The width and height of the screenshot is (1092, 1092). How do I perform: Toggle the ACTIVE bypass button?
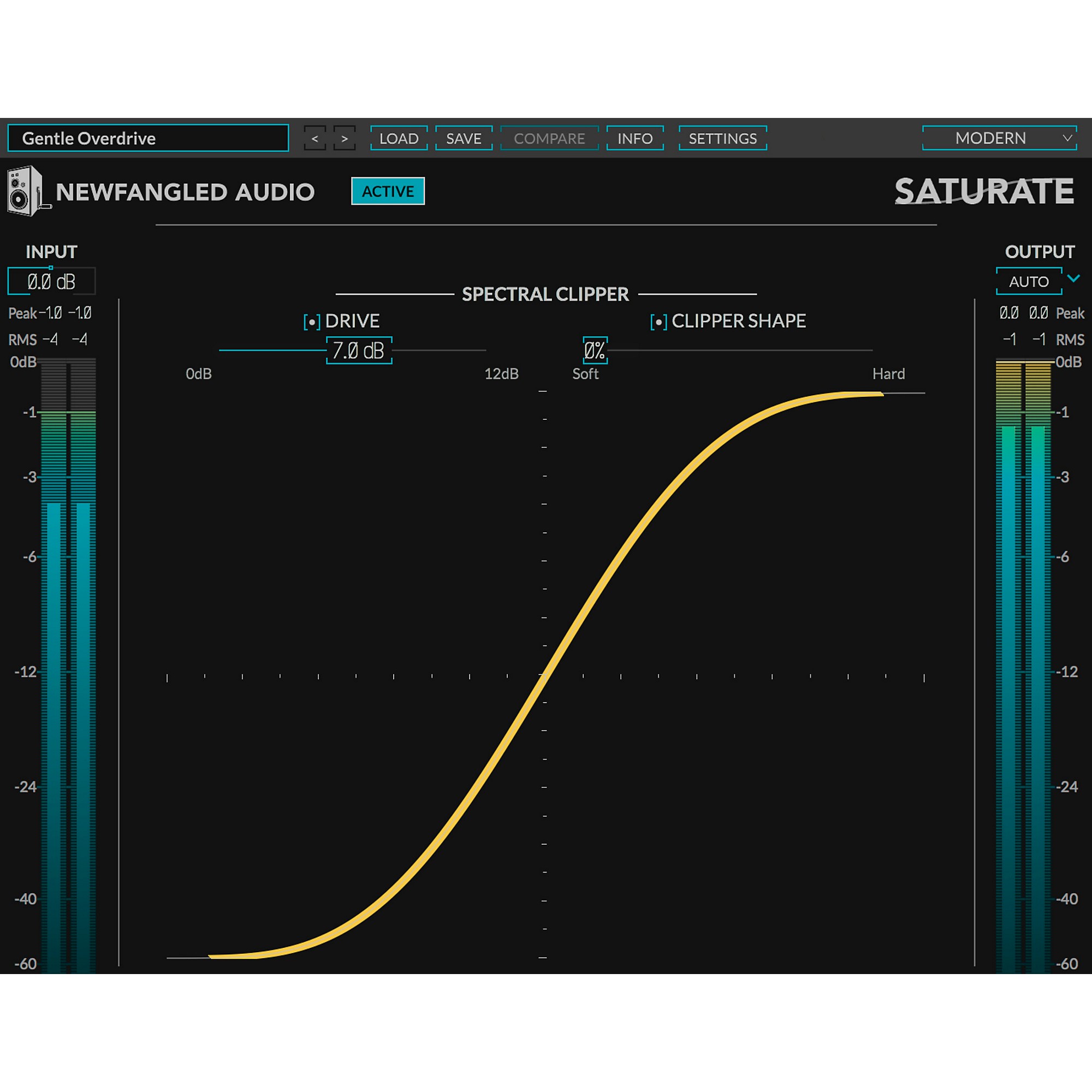tap(388, 191)
